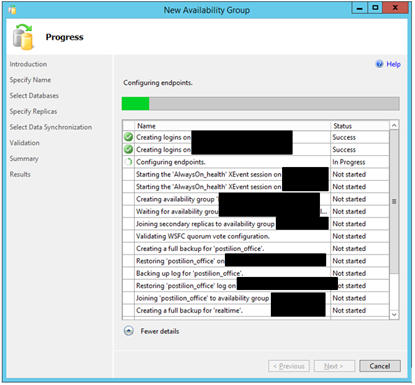Open the Summary step
Screen dimensions: 415x385
pos(24,159)
